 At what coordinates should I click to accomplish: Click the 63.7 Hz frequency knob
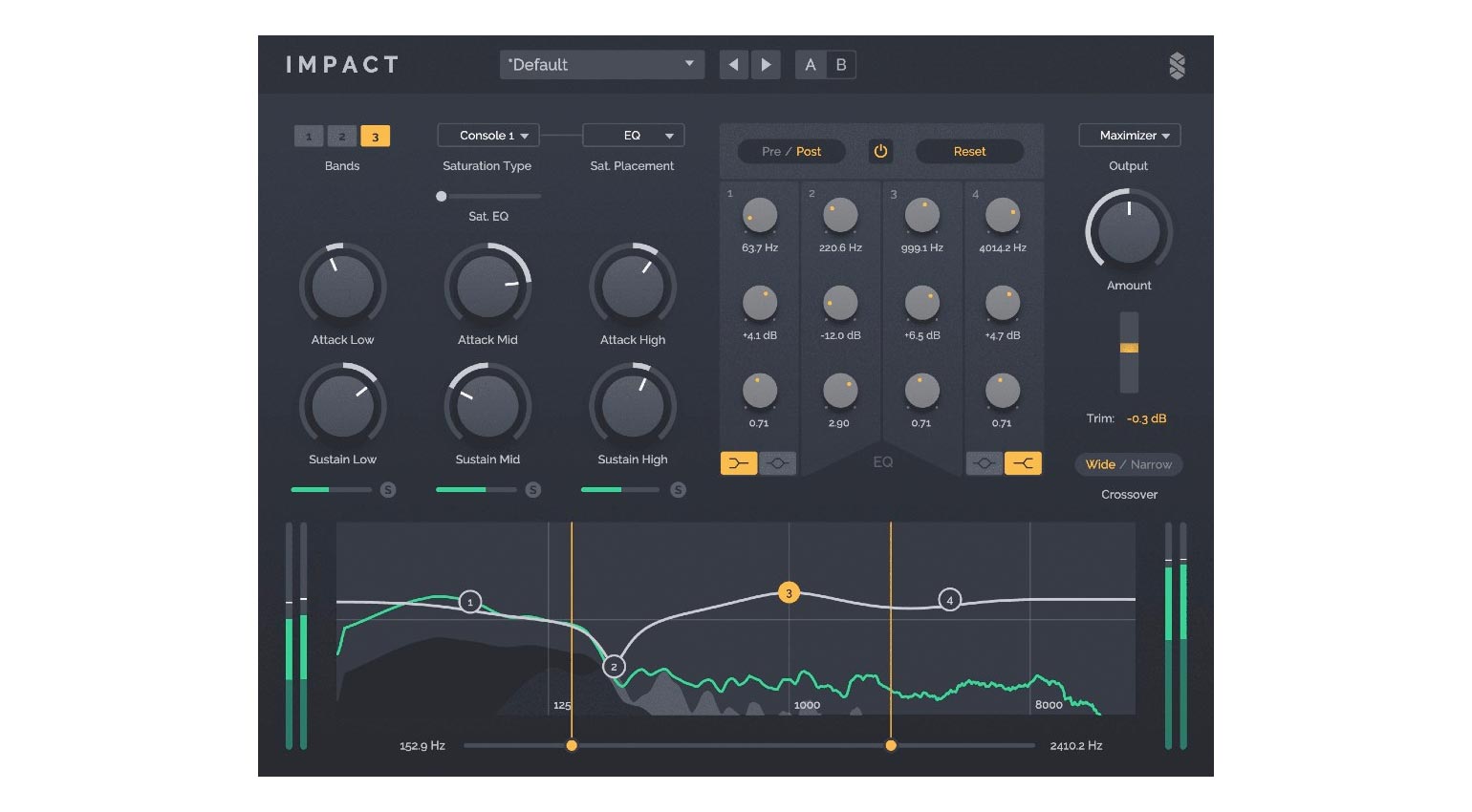pos(760,216)
